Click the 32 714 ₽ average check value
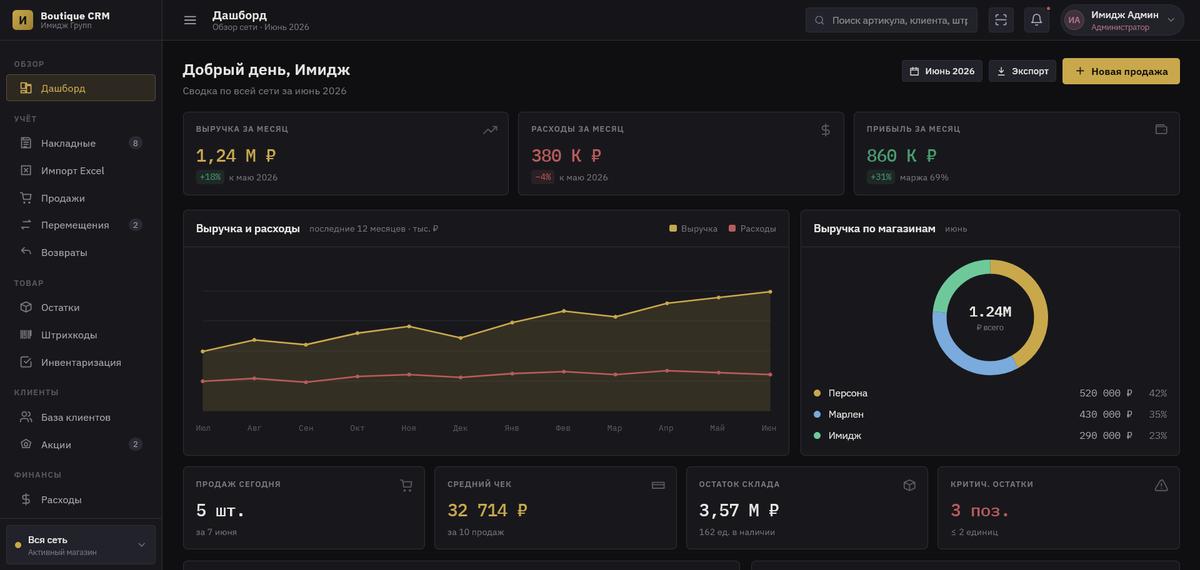The width and height of the screenshot is (1200, 570). pos(487,511)
